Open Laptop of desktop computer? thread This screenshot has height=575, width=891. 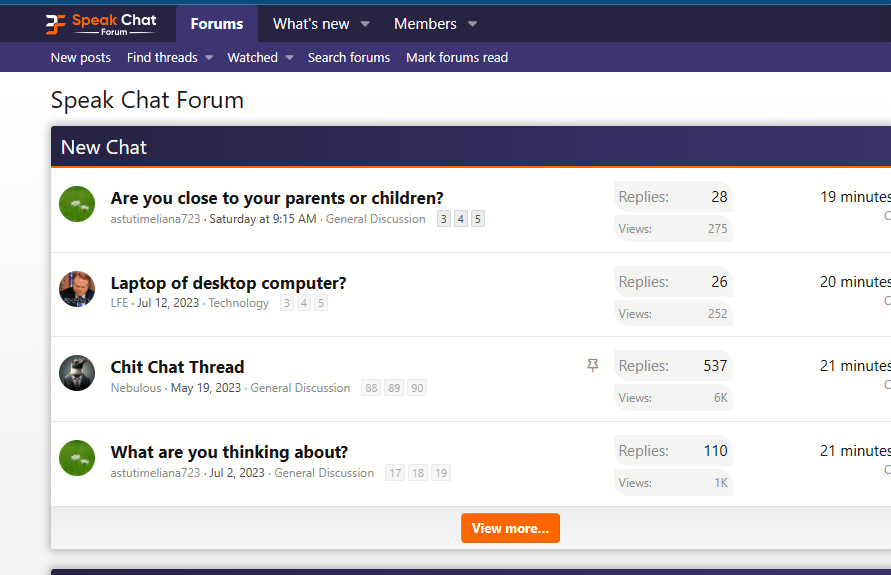point(228,283)
